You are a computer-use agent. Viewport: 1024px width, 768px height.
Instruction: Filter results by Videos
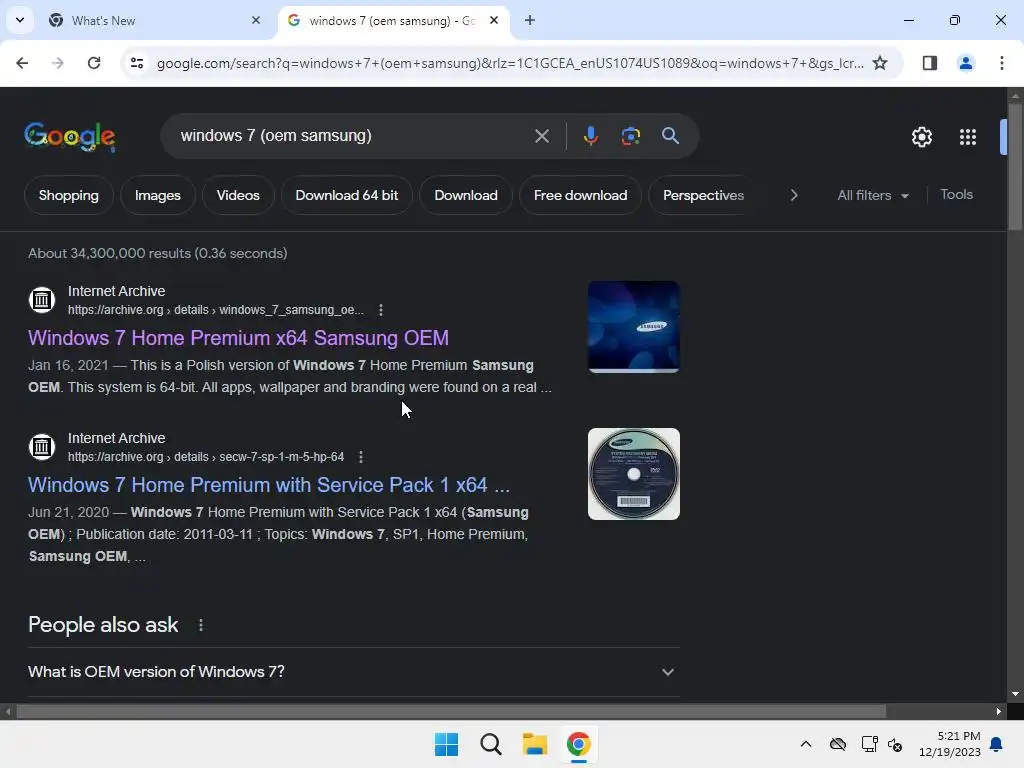click(x=238, y=195)
